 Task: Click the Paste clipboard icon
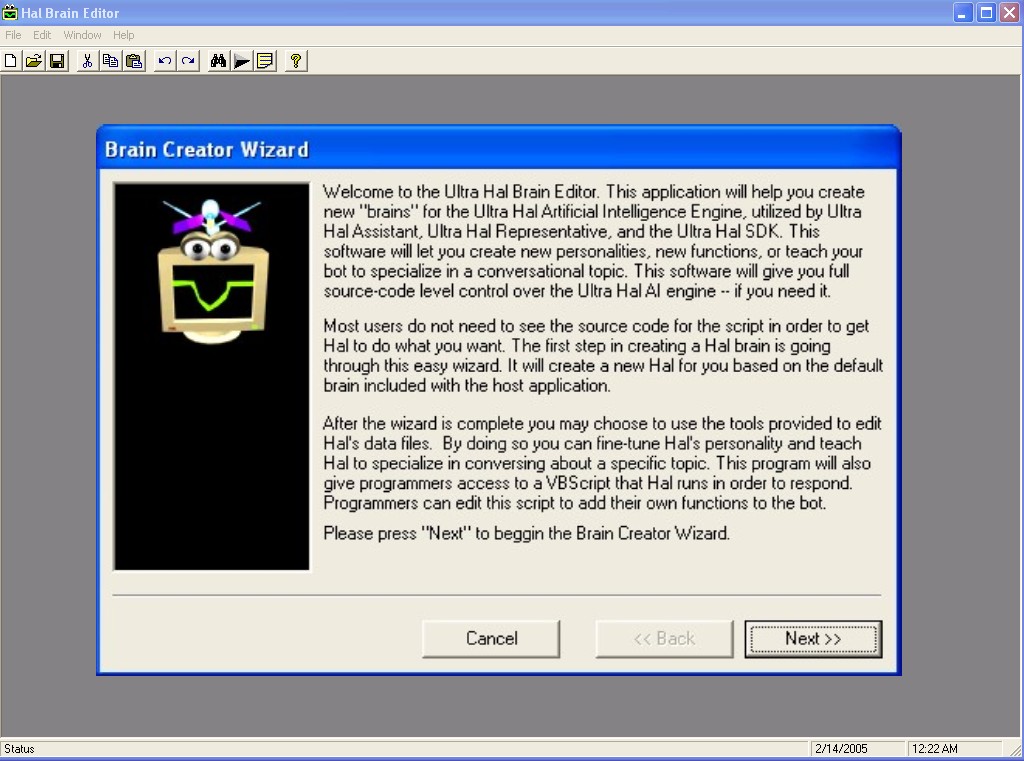click(x=134, y=61)
